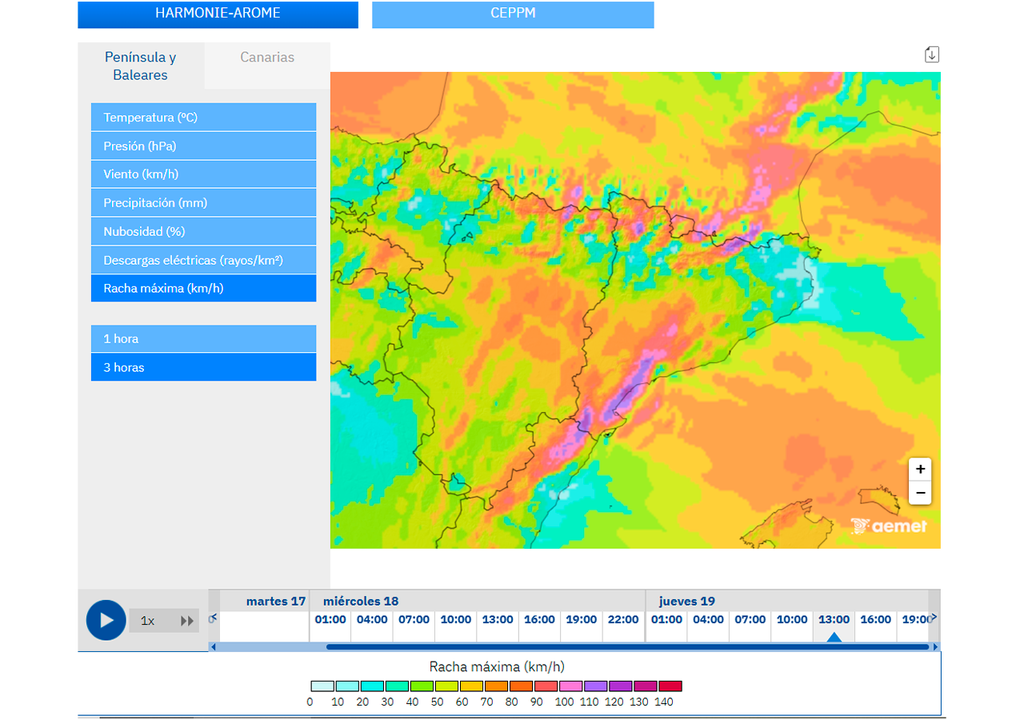Viewport: 1024px width, 720px height.
Task: Increase animation speed with fast-forward arrows
Action: 187,621
